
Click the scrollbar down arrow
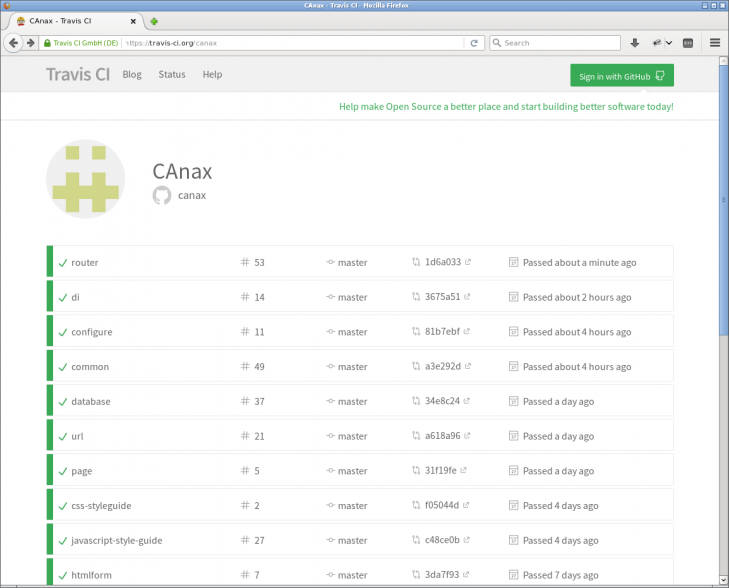(x=723, y=580)
